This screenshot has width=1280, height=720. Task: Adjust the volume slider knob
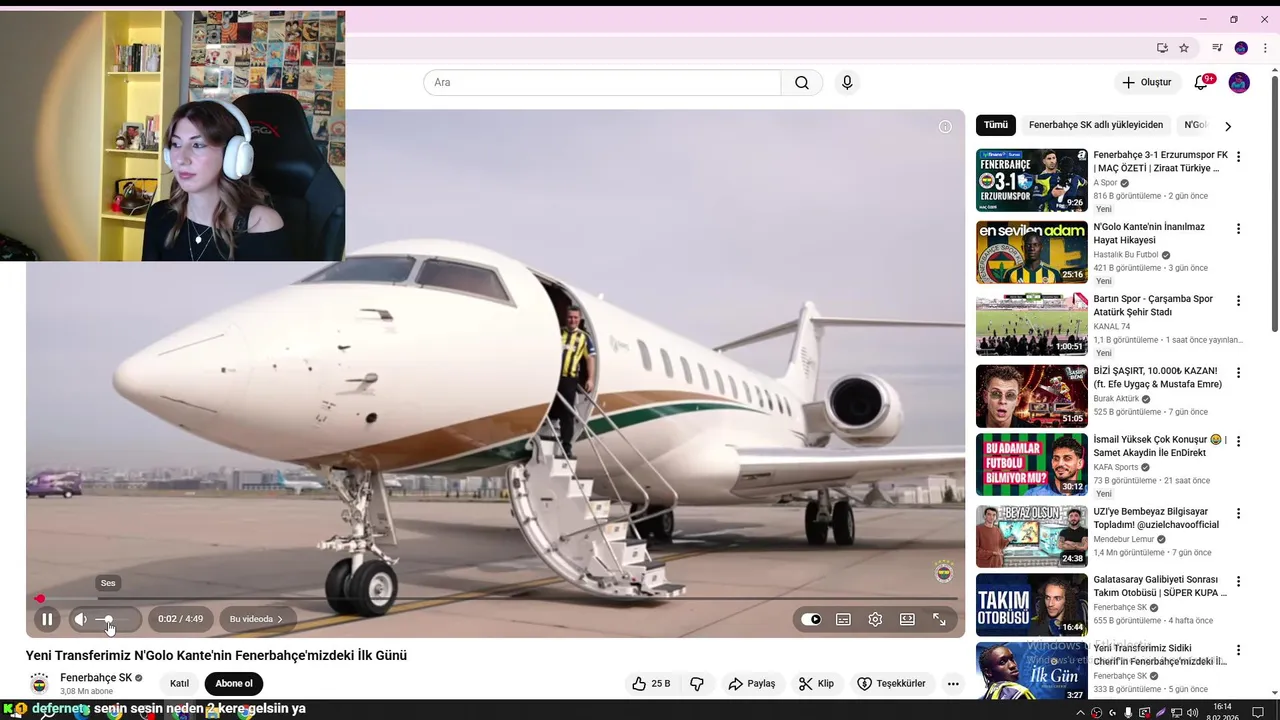coord(109,620)
